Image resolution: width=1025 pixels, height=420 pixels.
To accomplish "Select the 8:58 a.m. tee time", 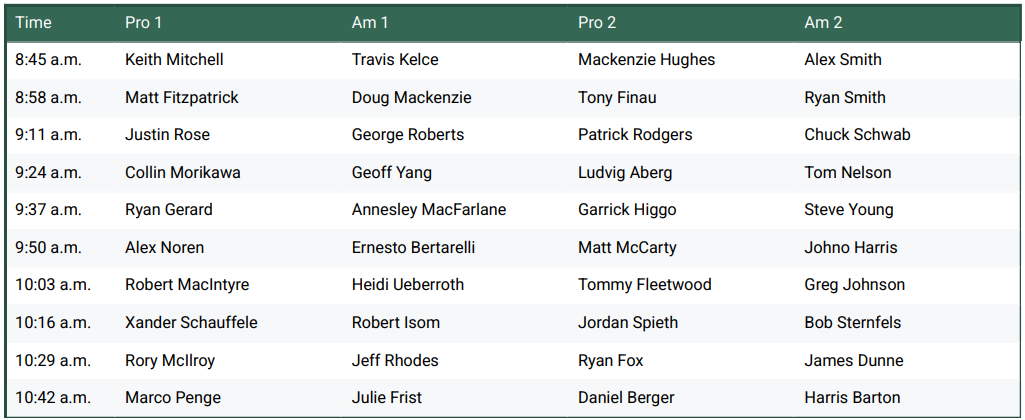I will click(48, 98).
